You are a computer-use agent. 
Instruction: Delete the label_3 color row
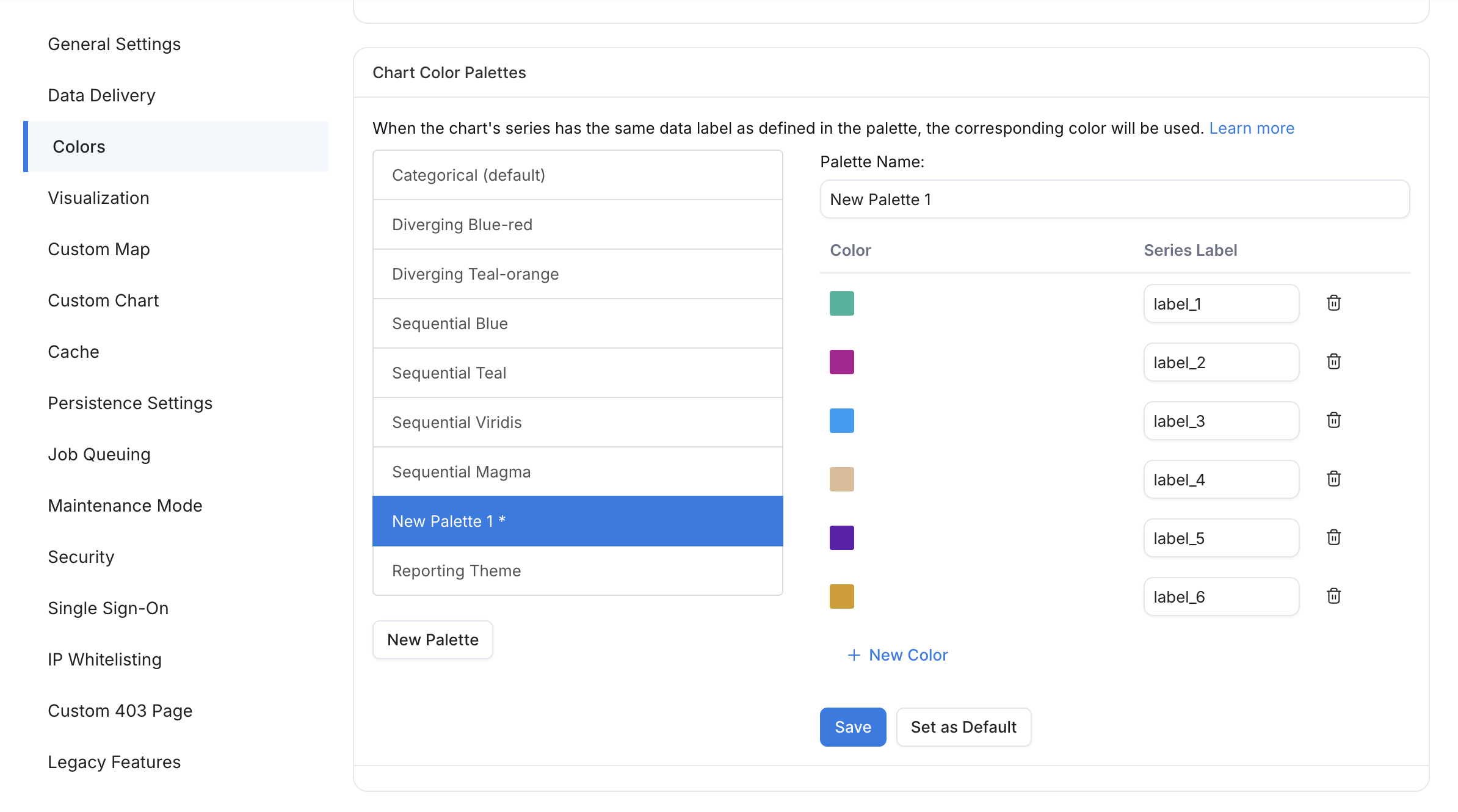pyautogui.click(x=1334, y=420)
